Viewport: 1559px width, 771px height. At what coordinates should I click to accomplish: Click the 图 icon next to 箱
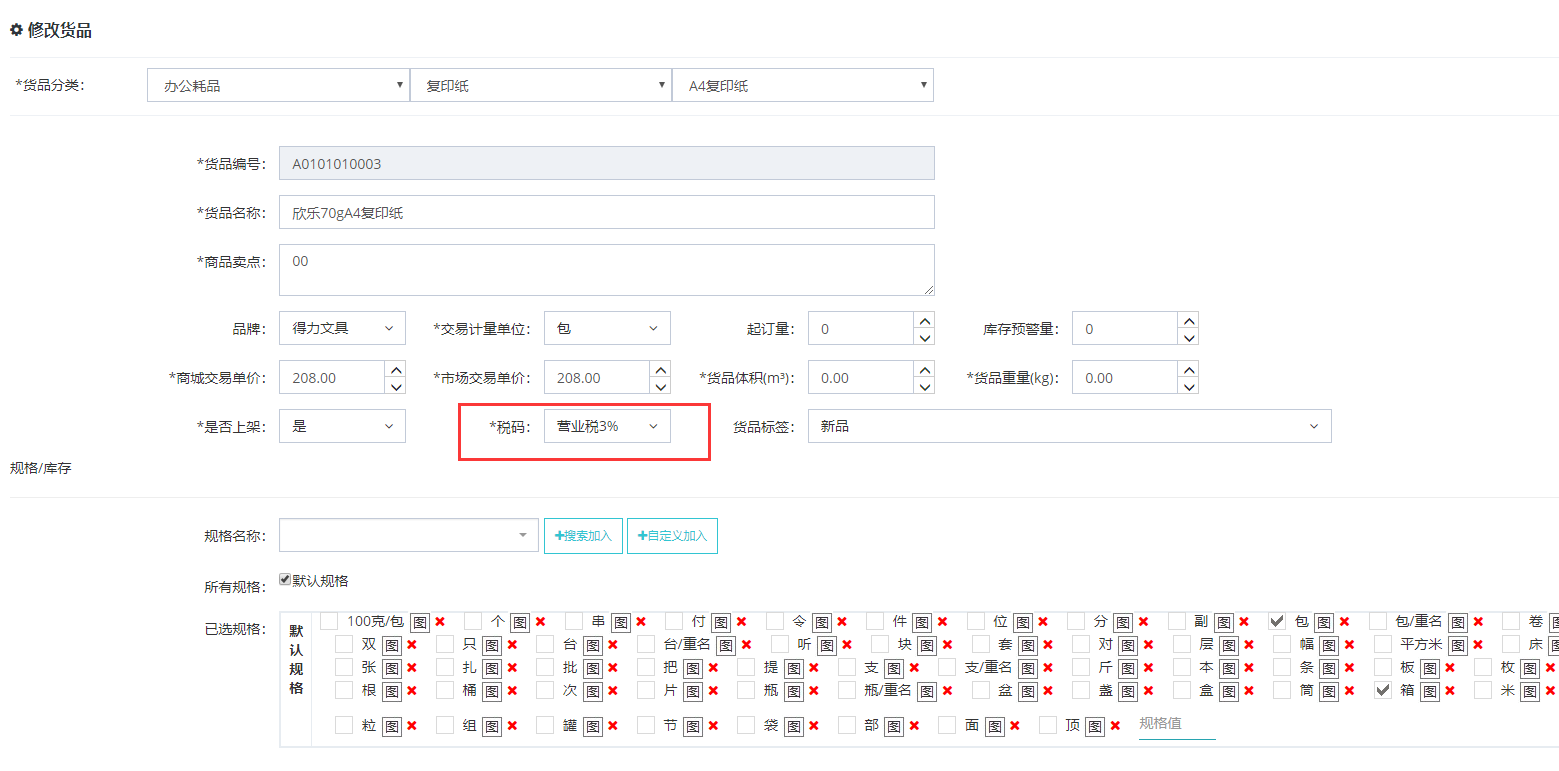[x=1429, y=691]
